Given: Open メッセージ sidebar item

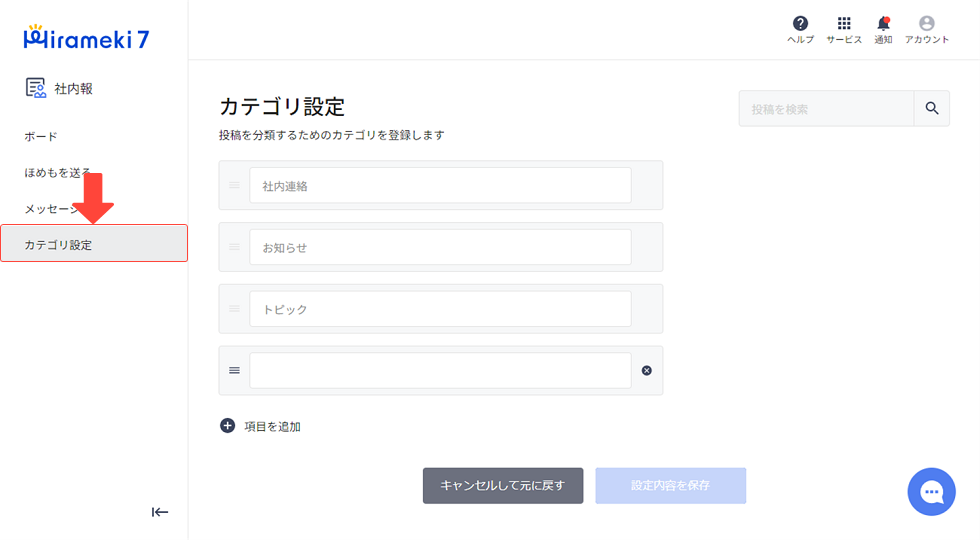Looking at the screenshot, I should (x=52, y=209).
